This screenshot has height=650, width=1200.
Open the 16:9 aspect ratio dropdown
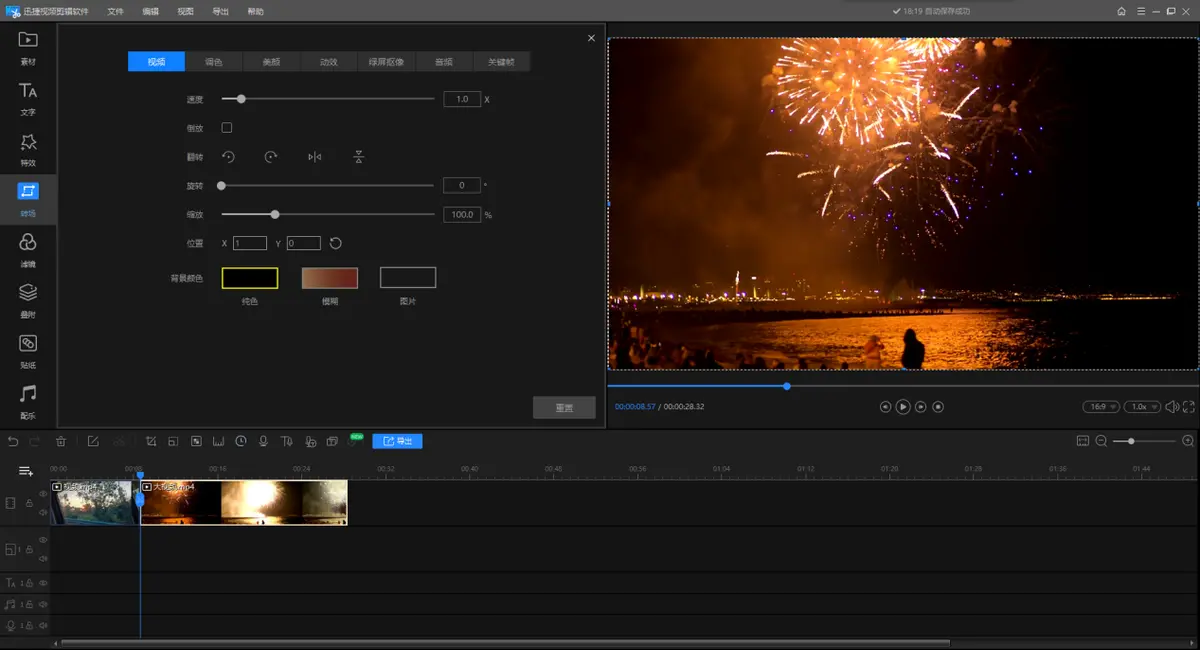pos(1100,407)
